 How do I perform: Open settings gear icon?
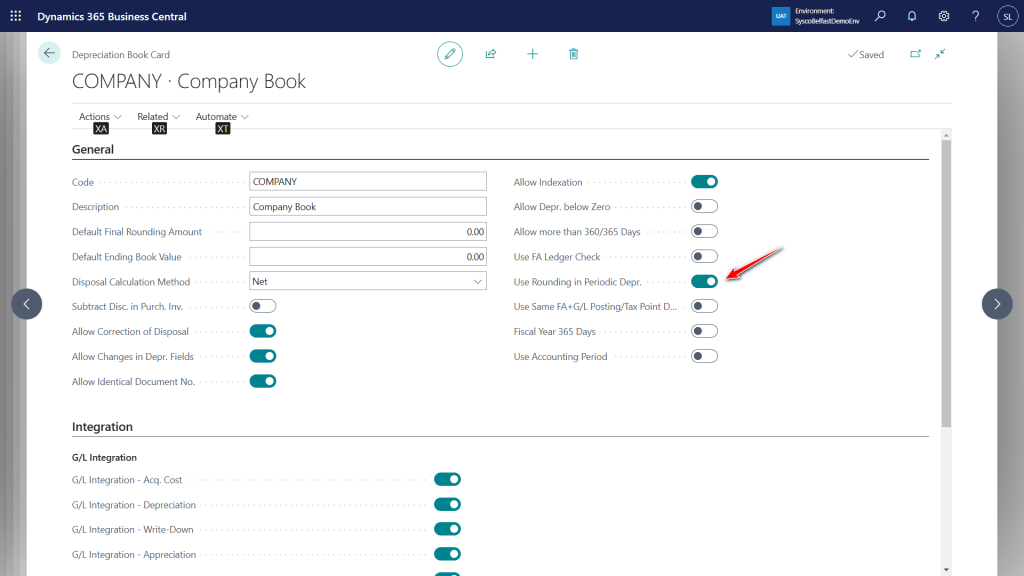tap(944, 16)
